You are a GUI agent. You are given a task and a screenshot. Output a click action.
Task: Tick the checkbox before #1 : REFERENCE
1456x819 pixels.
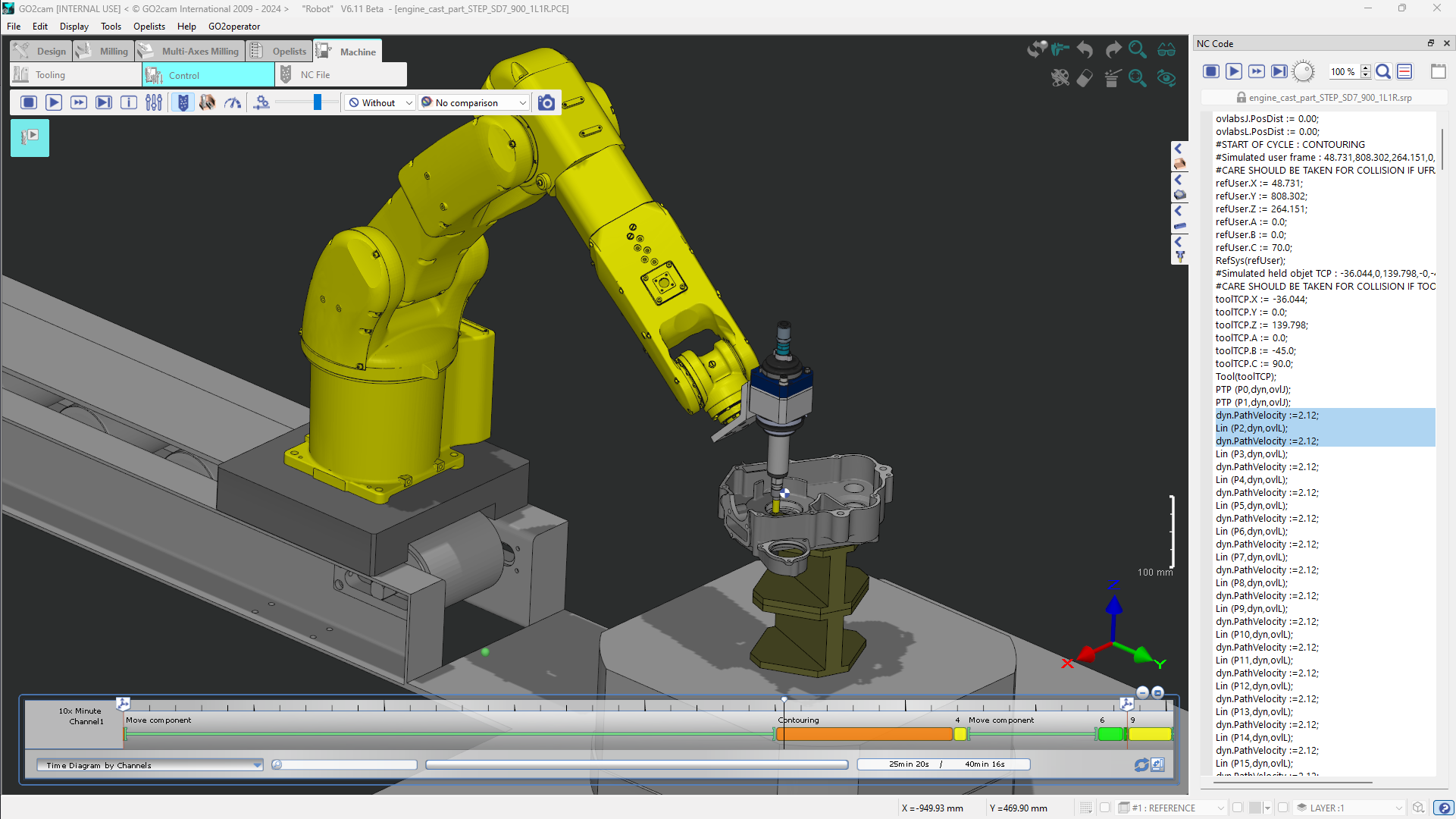pos(1105,808)
